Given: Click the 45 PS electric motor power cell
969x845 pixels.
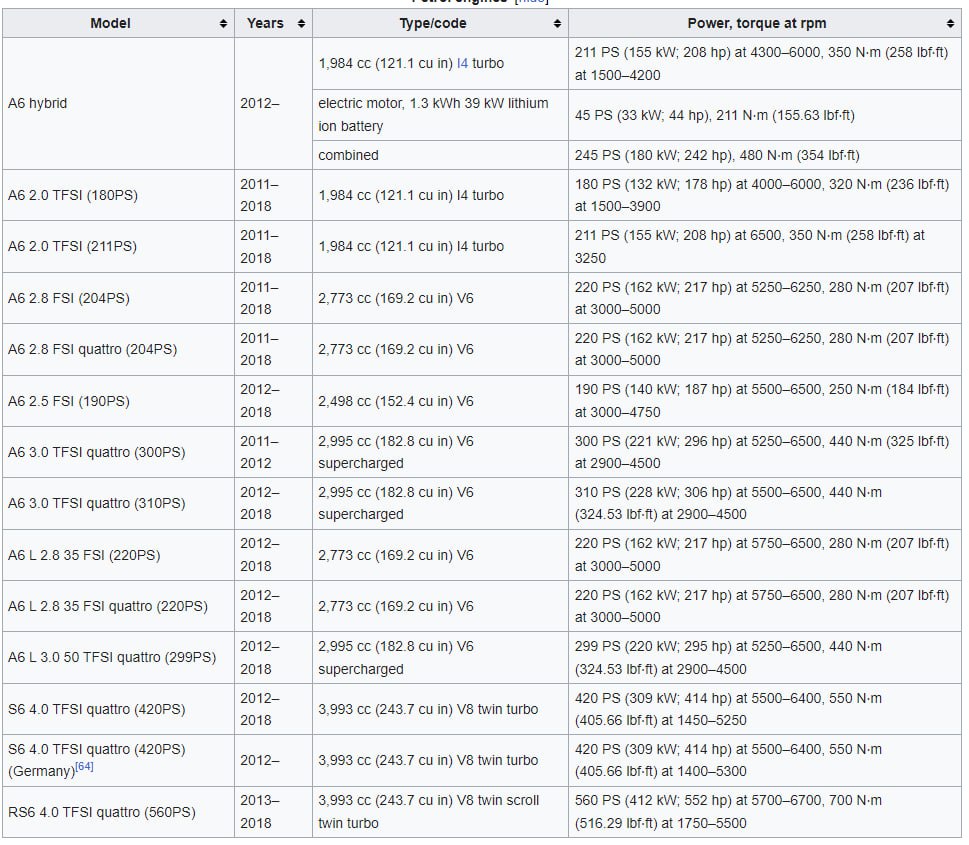Looking at the screenshot, I should click(765, 115).
